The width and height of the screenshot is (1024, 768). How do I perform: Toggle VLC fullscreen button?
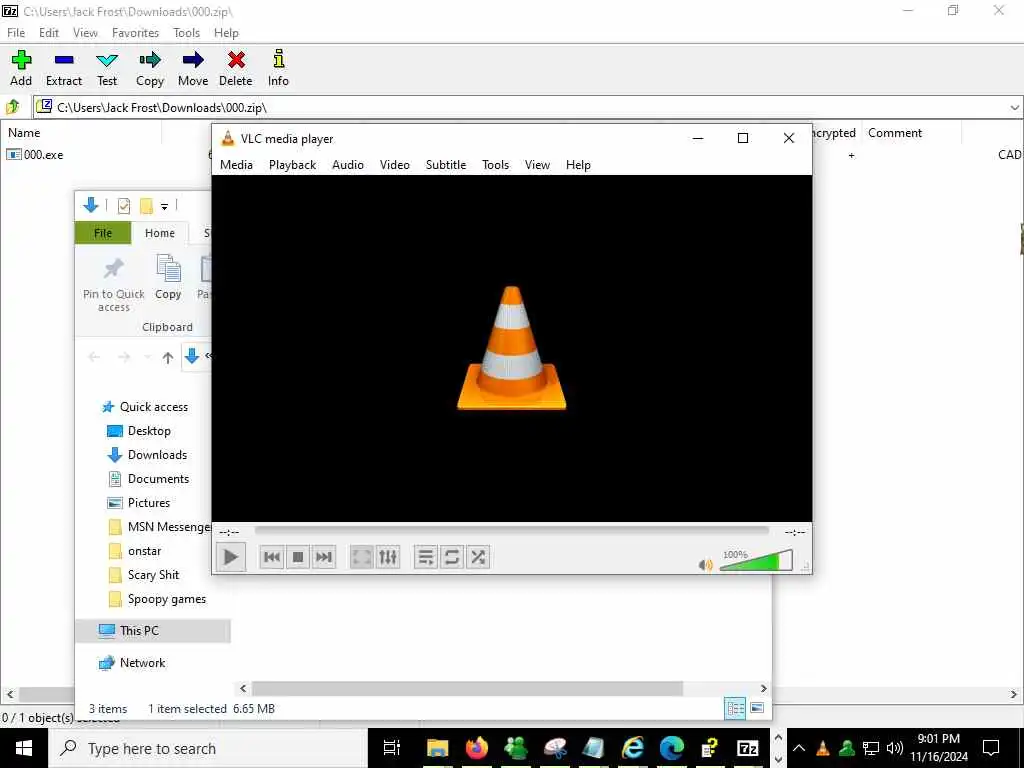point(361,557)
